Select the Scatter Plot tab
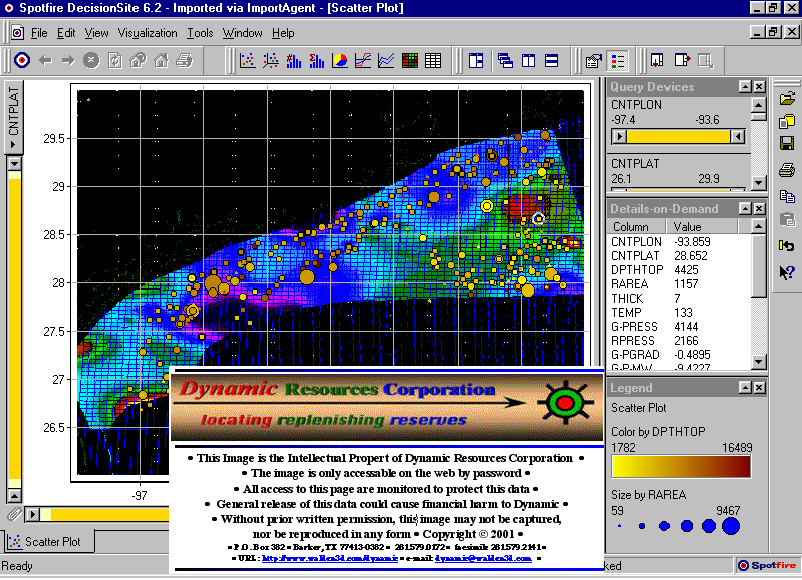Viewport: 802px width, 580px height. pyautogui.click(x=50, y=542)
